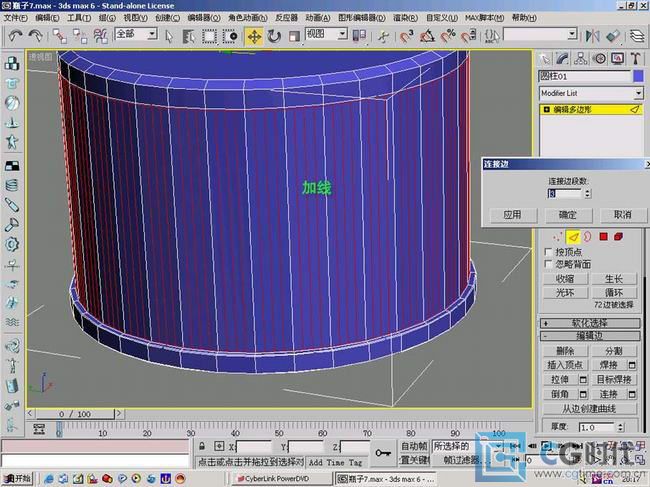Click the Align tool icon

(613, 36)
